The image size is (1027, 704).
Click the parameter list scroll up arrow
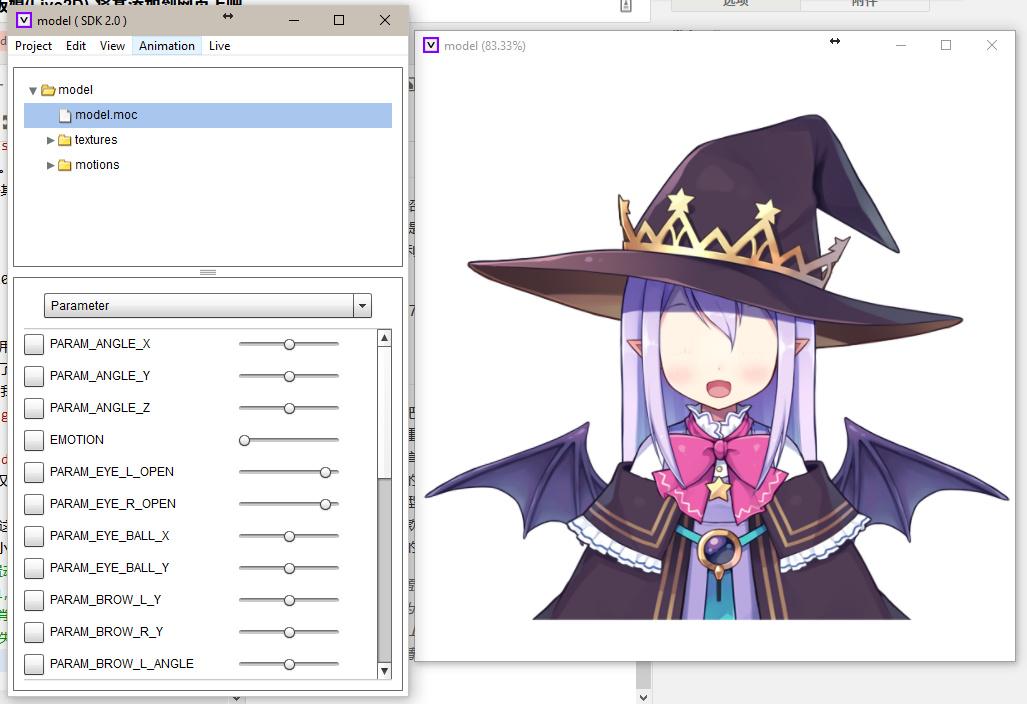[384, 338]
